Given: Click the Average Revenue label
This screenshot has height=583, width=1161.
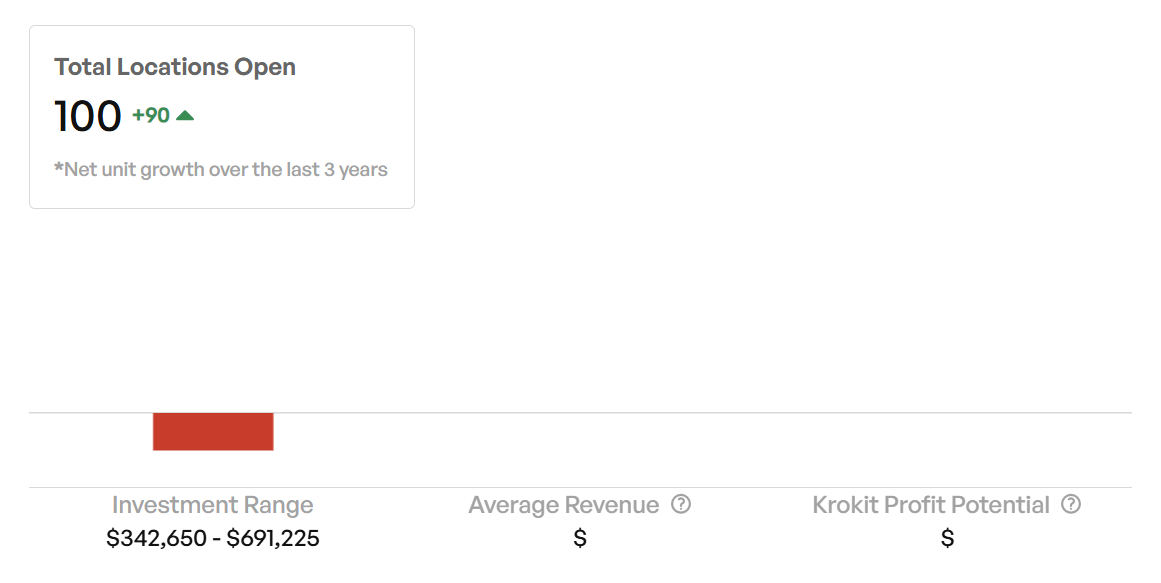Looking at the screenshot, I should click(564, 505).
